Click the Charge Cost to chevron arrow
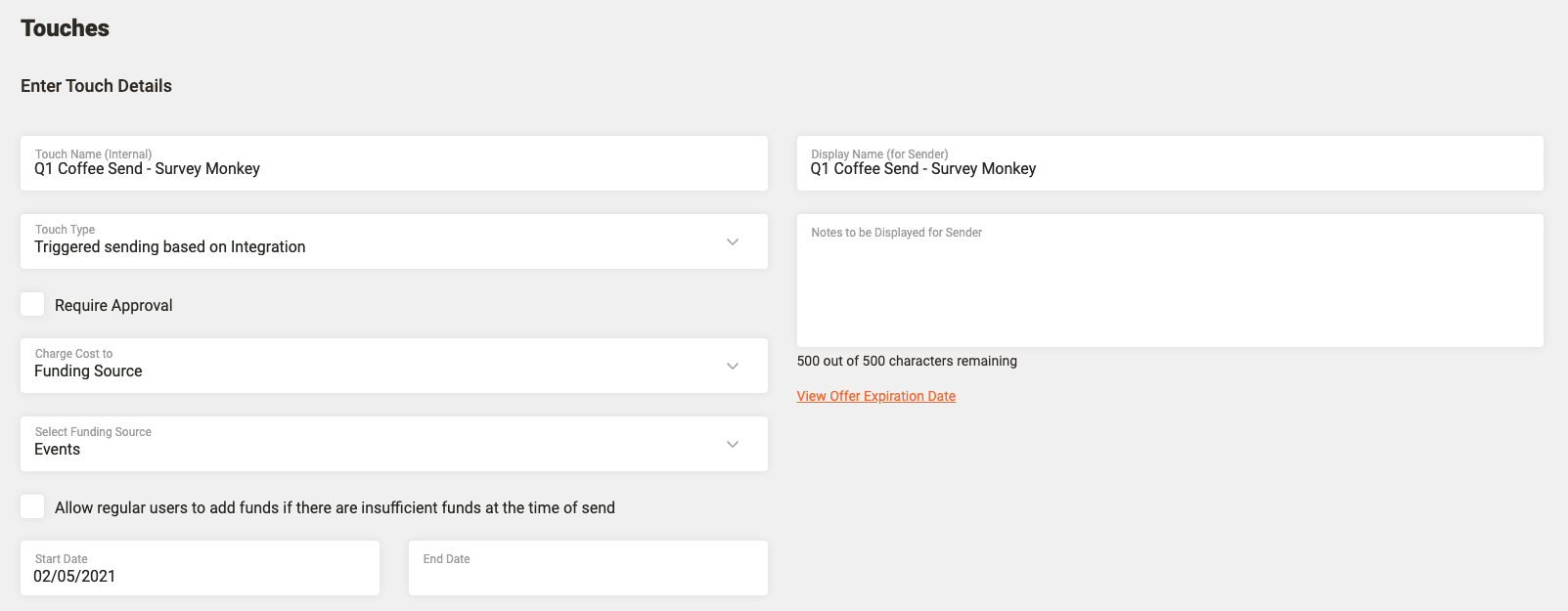This screenshot has height=611, width=1568. point(733,367)
